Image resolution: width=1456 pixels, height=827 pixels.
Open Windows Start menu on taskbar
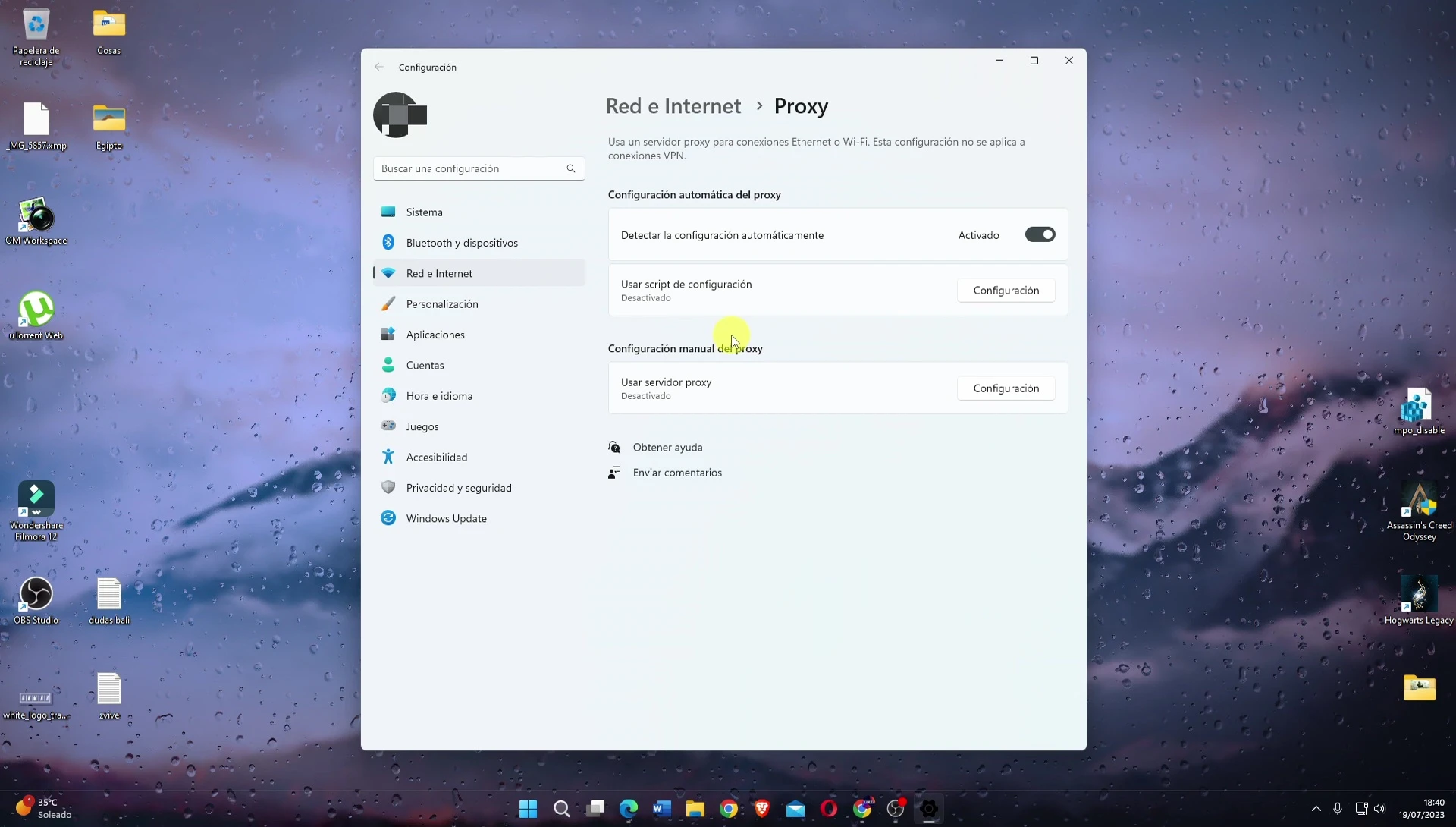coord(528,809)
